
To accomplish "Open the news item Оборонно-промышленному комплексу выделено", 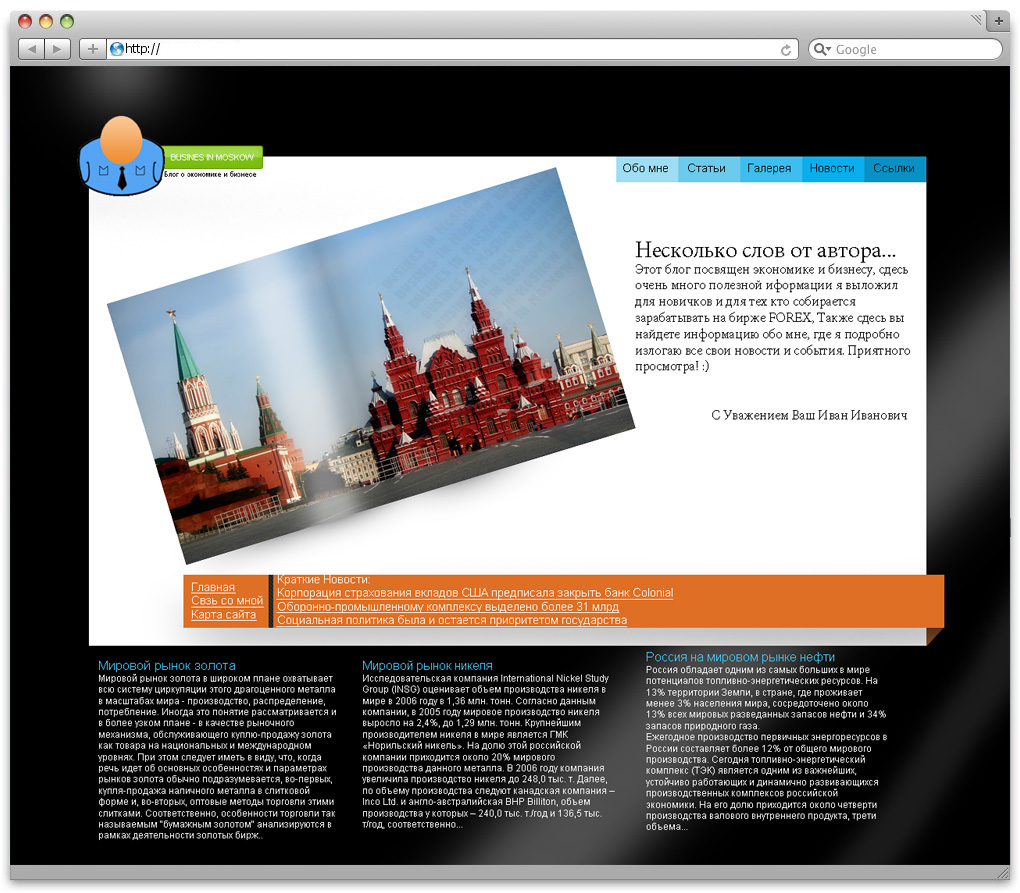I will pyautogui.click(x=448, y=607).
